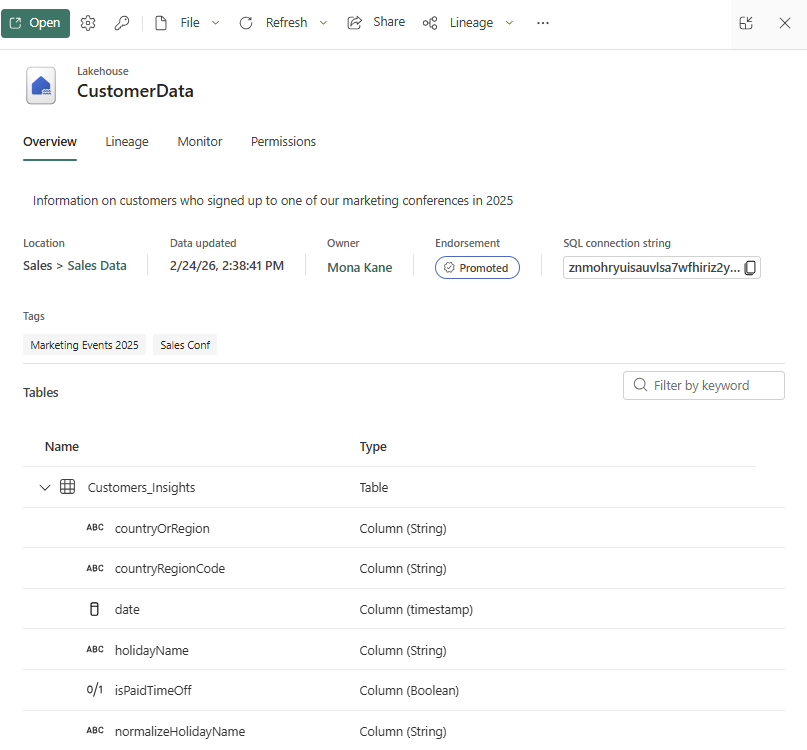Collapse the Customers_Insights table
The image size is (807, 750).
(44, 487)
